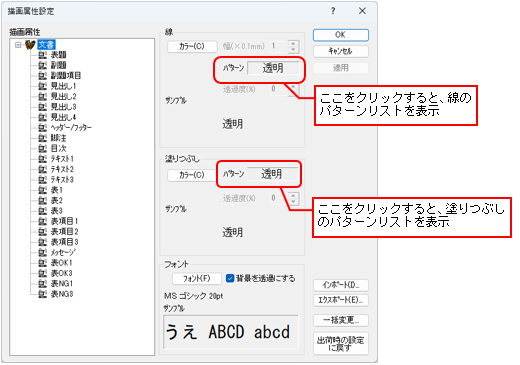The width and height of the screenshot is (520, 365).
Task: Click the icon next to 表項目3
Action: point(42,242)
